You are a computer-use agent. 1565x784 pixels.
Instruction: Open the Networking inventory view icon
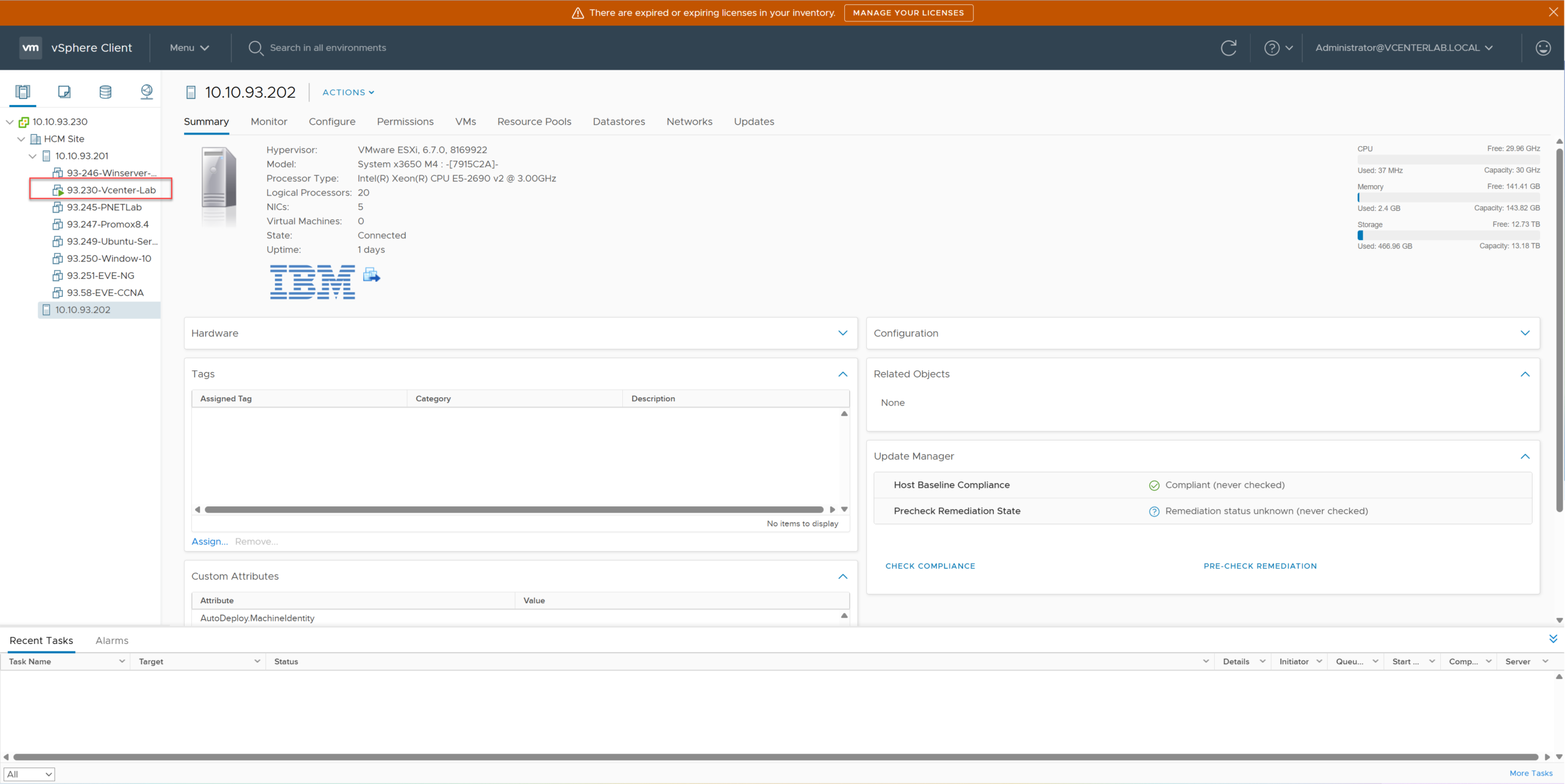147,92
